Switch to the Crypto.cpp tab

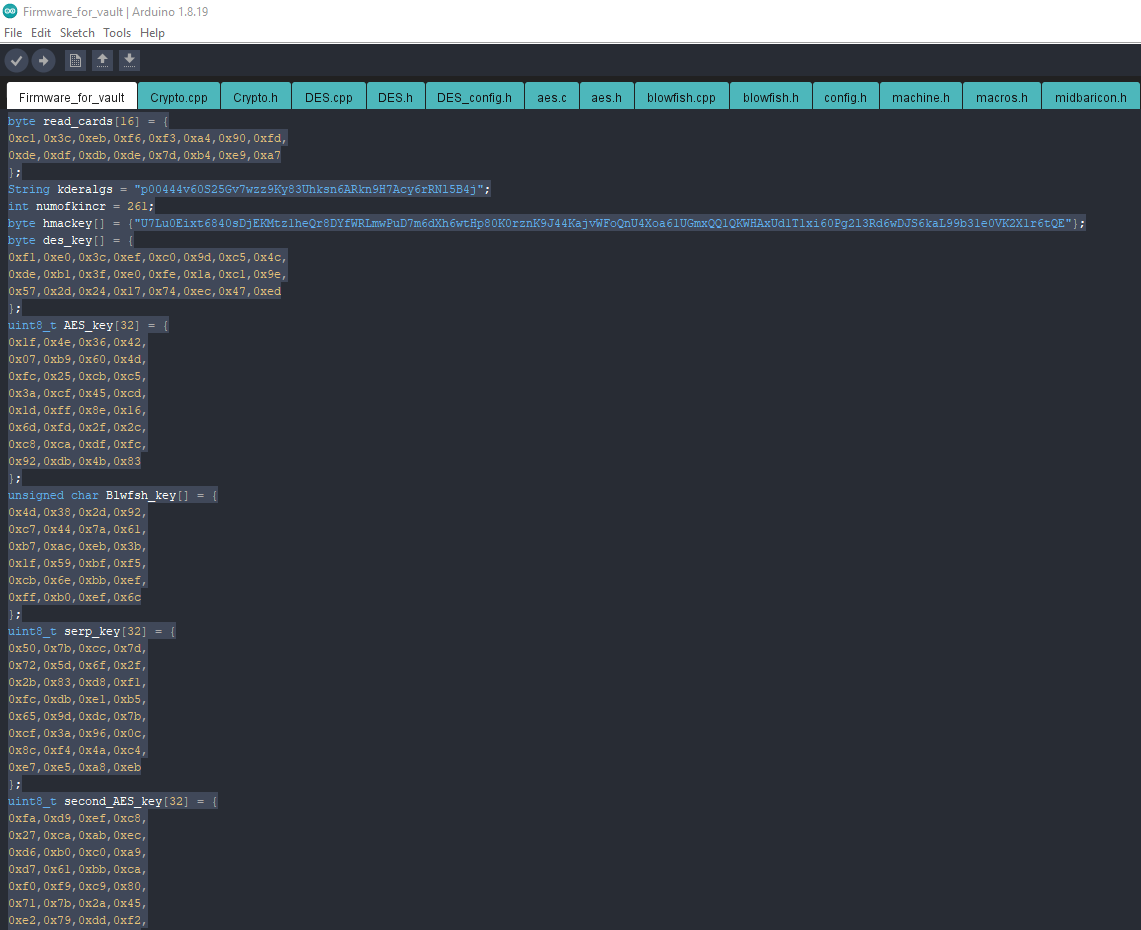pyautogui.click(x=179, y=97)
